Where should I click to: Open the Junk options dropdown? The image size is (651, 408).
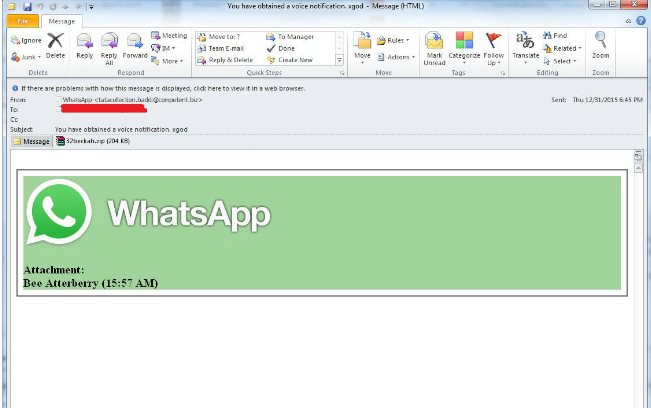click(x=26, y=57)
